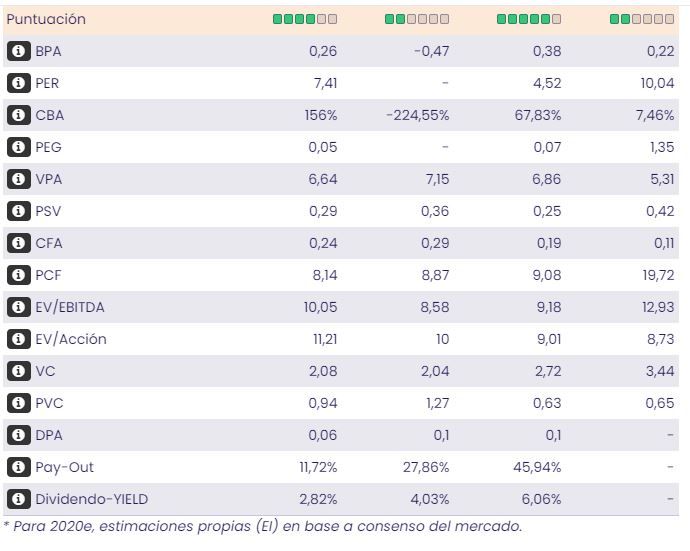Select the five-green-square score indicator
This screenshot has height=551, width=690.
point(529,19)
